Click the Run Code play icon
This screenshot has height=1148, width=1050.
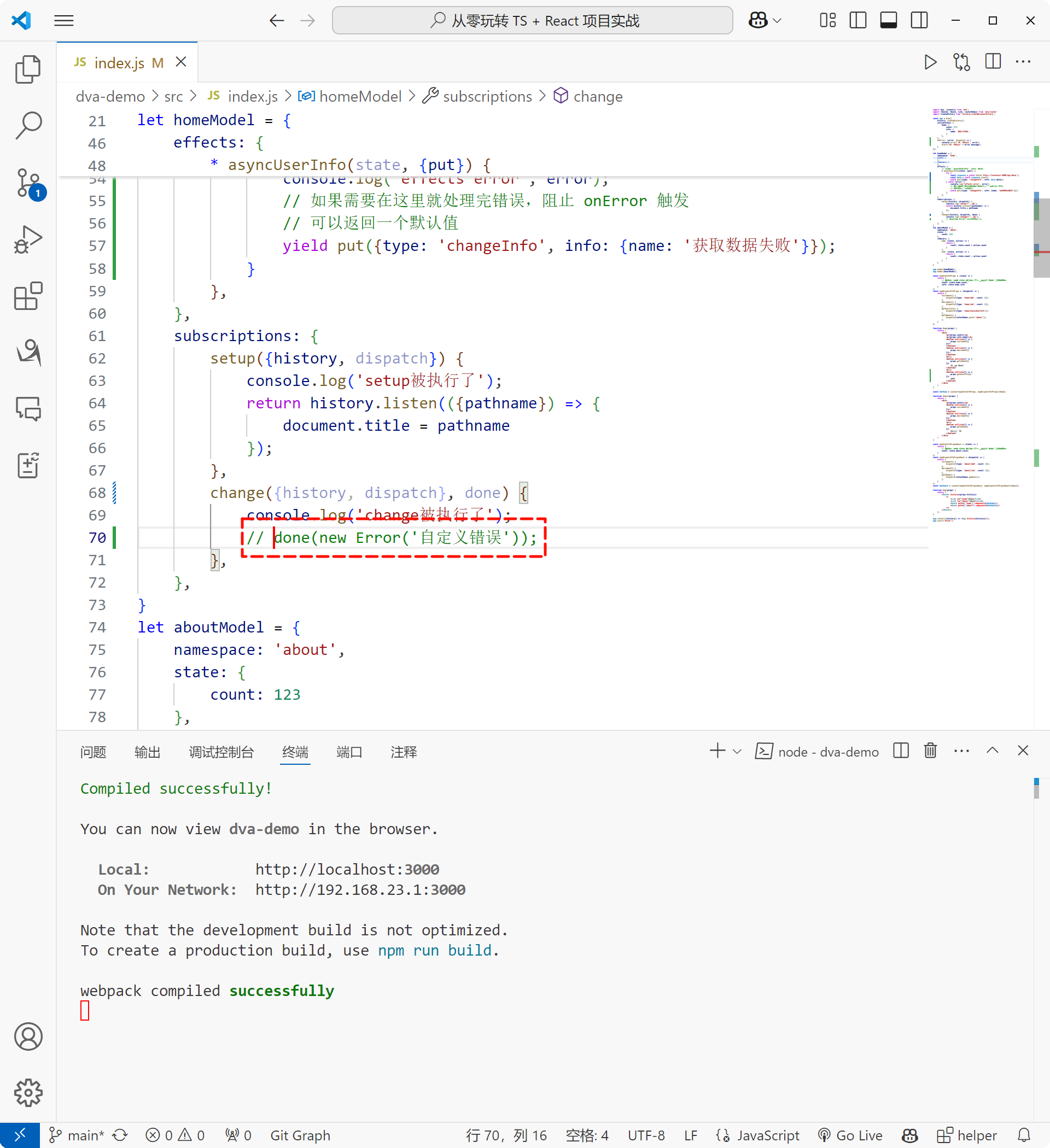tap(930, 61)
